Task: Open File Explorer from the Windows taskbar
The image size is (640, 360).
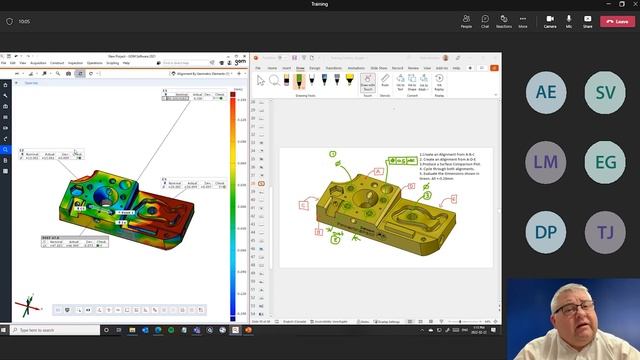Action: 132,330
